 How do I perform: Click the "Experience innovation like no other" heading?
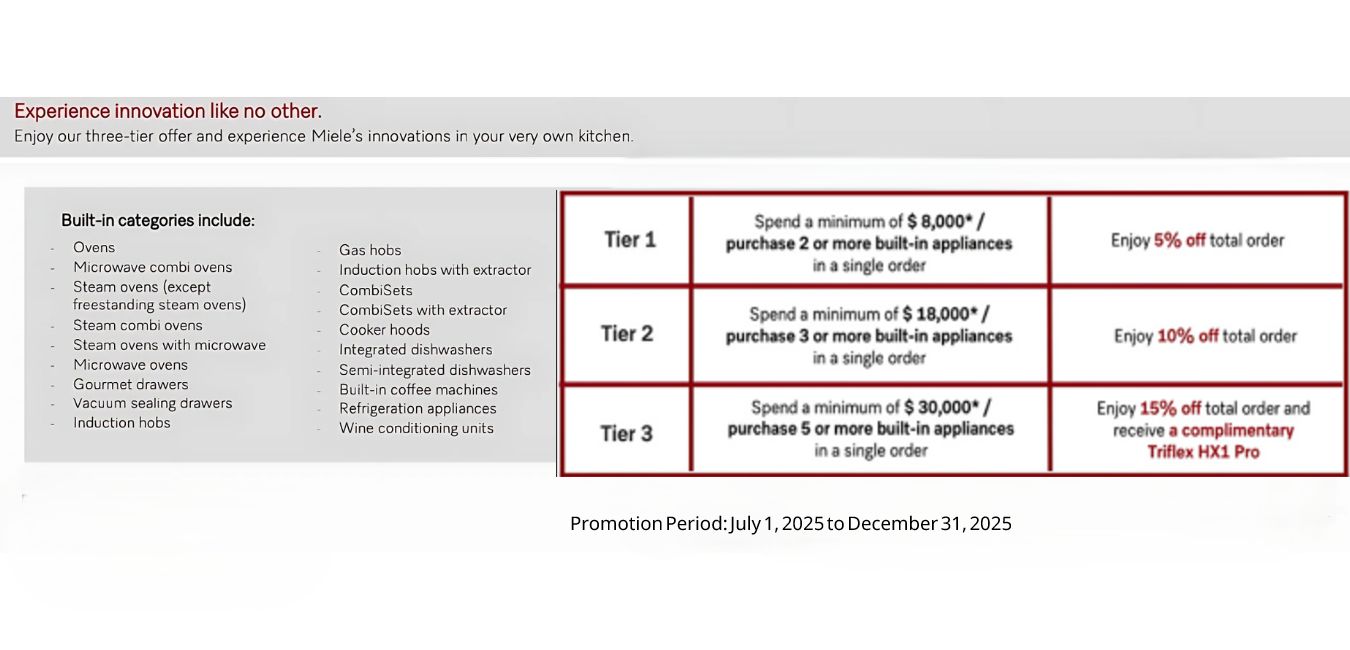point(168,111)
